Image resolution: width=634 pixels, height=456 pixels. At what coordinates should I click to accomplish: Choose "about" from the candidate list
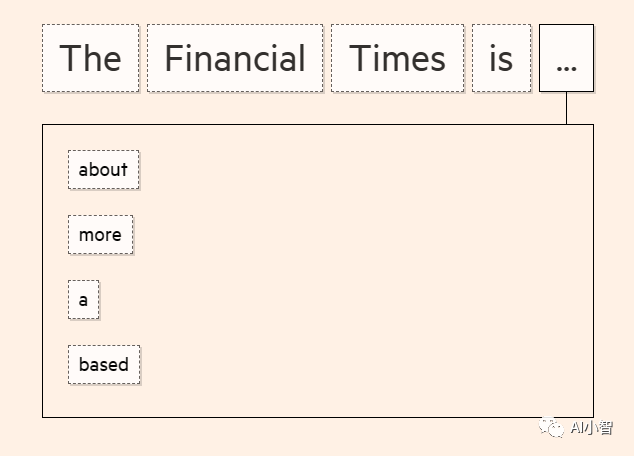click(x=103, y=169)
